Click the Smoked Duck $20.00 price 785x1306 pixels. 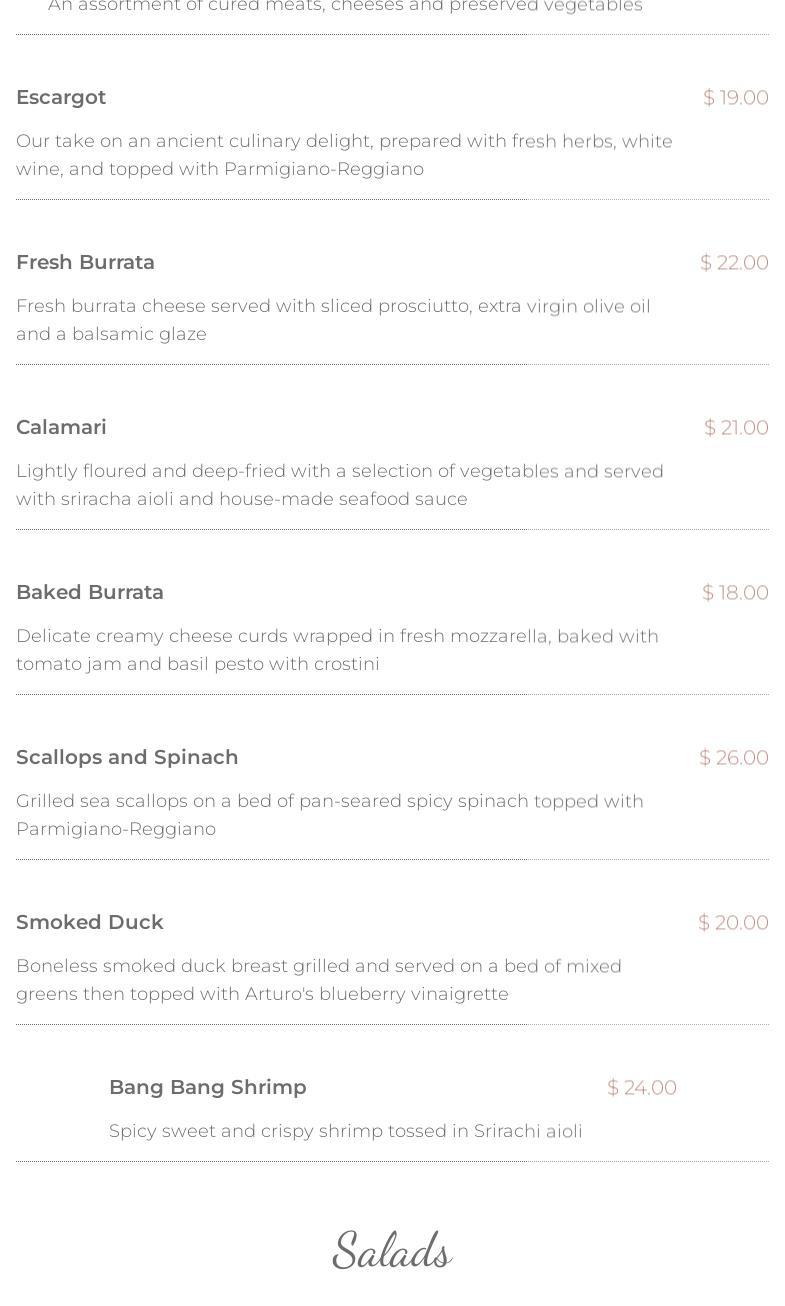733,922
